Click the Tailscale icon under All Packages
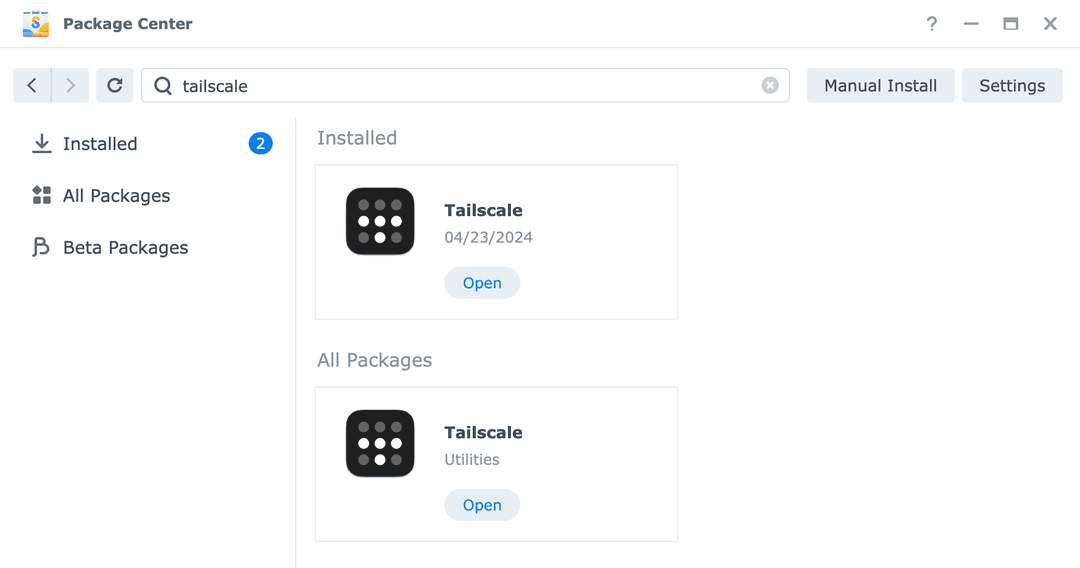The width and height of the screenshot is (1080, 568). tap(380, 443)
